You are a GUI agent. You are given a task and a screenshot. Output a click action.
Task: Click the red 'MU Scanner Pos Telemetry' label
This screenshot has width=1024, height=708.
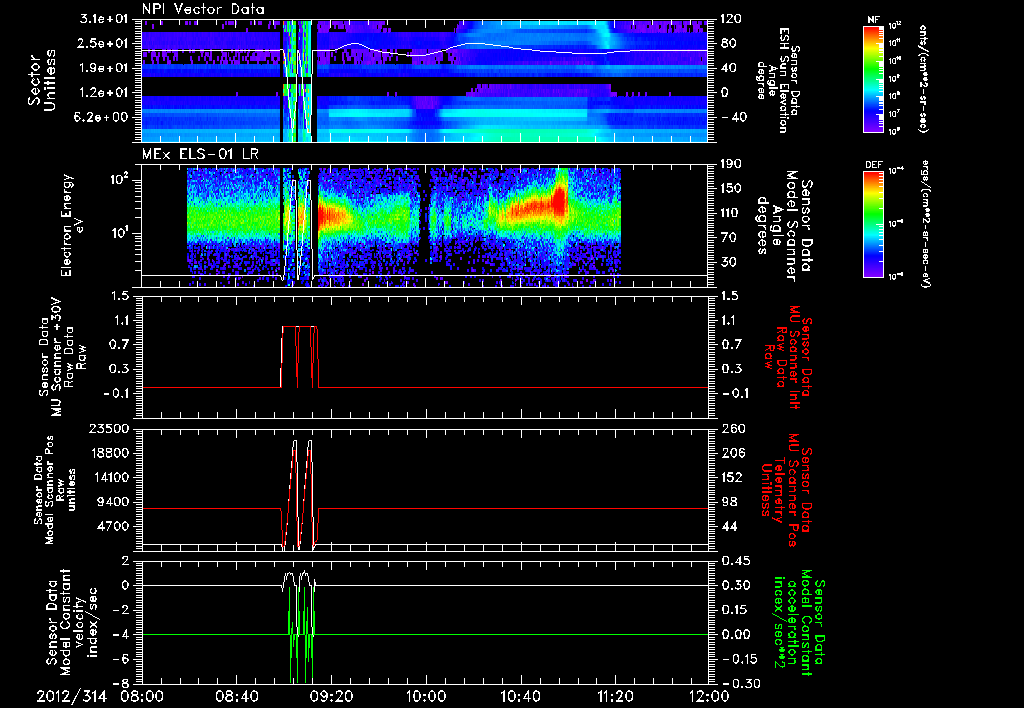786,490
